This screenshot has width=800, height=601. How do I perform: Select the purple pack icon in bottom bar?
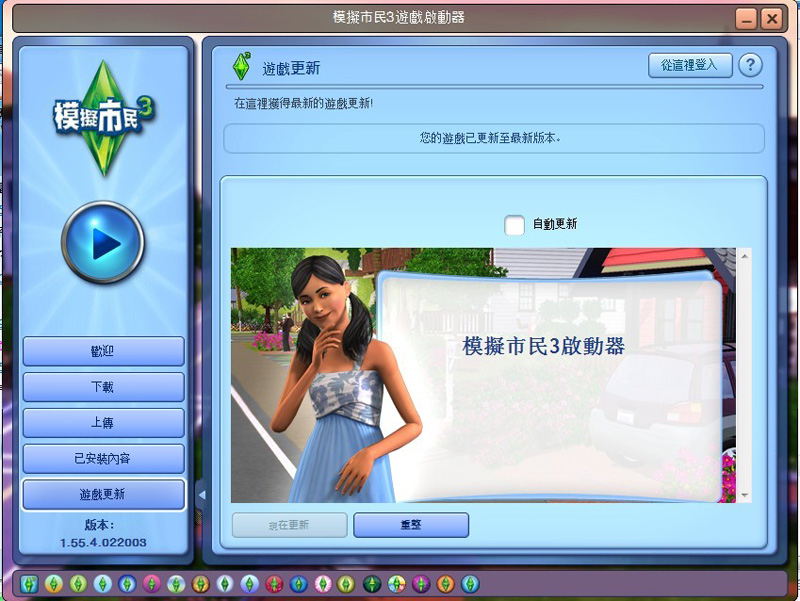[421, 584]
